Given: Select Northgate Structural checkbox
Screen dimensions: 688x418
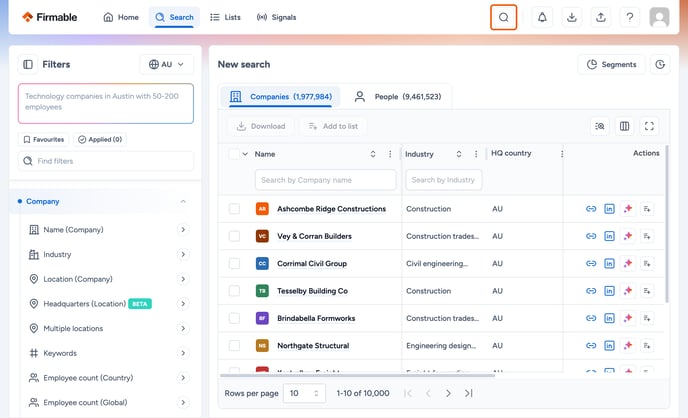Looking at the screenshot, I should (x=234, y=346).
